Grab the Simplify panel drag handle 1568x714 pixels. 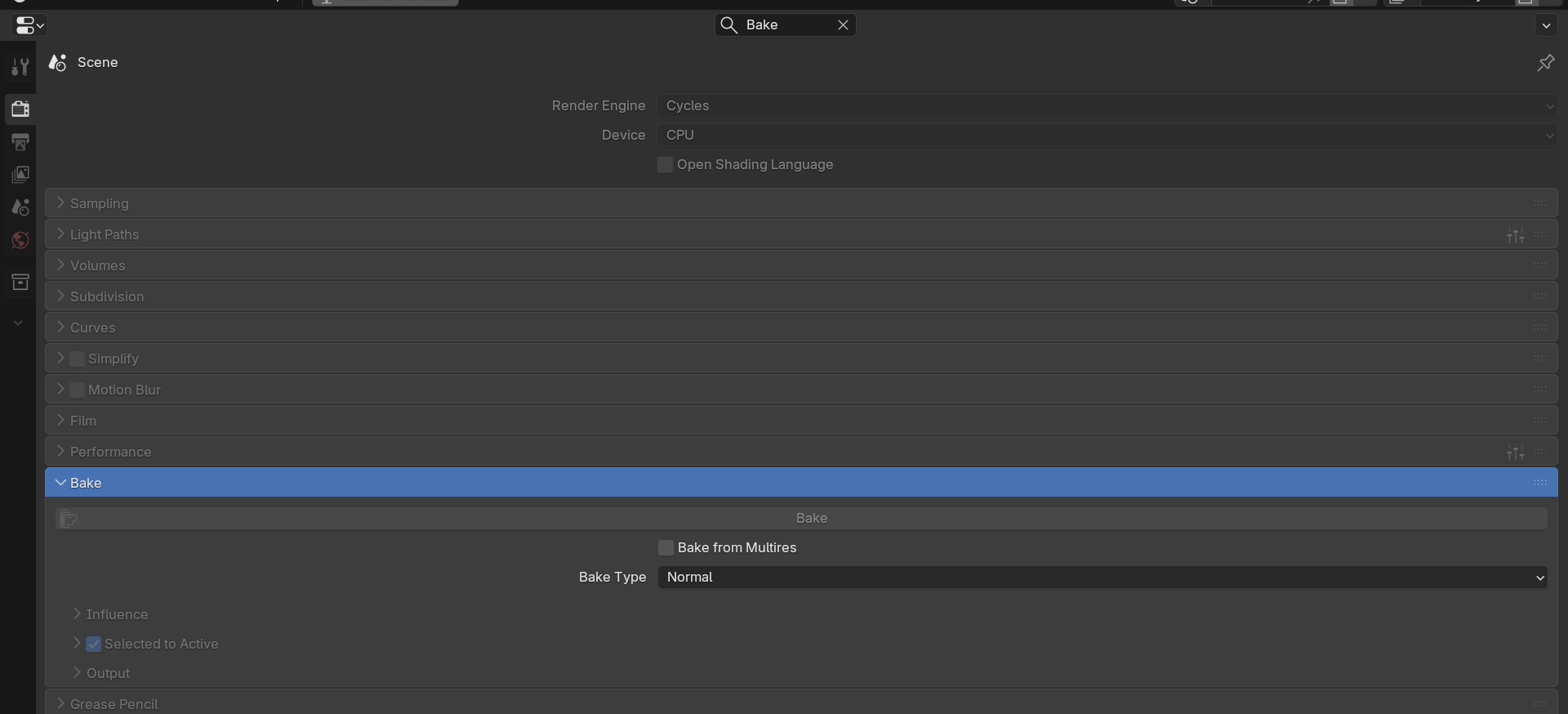(1540, 359)
